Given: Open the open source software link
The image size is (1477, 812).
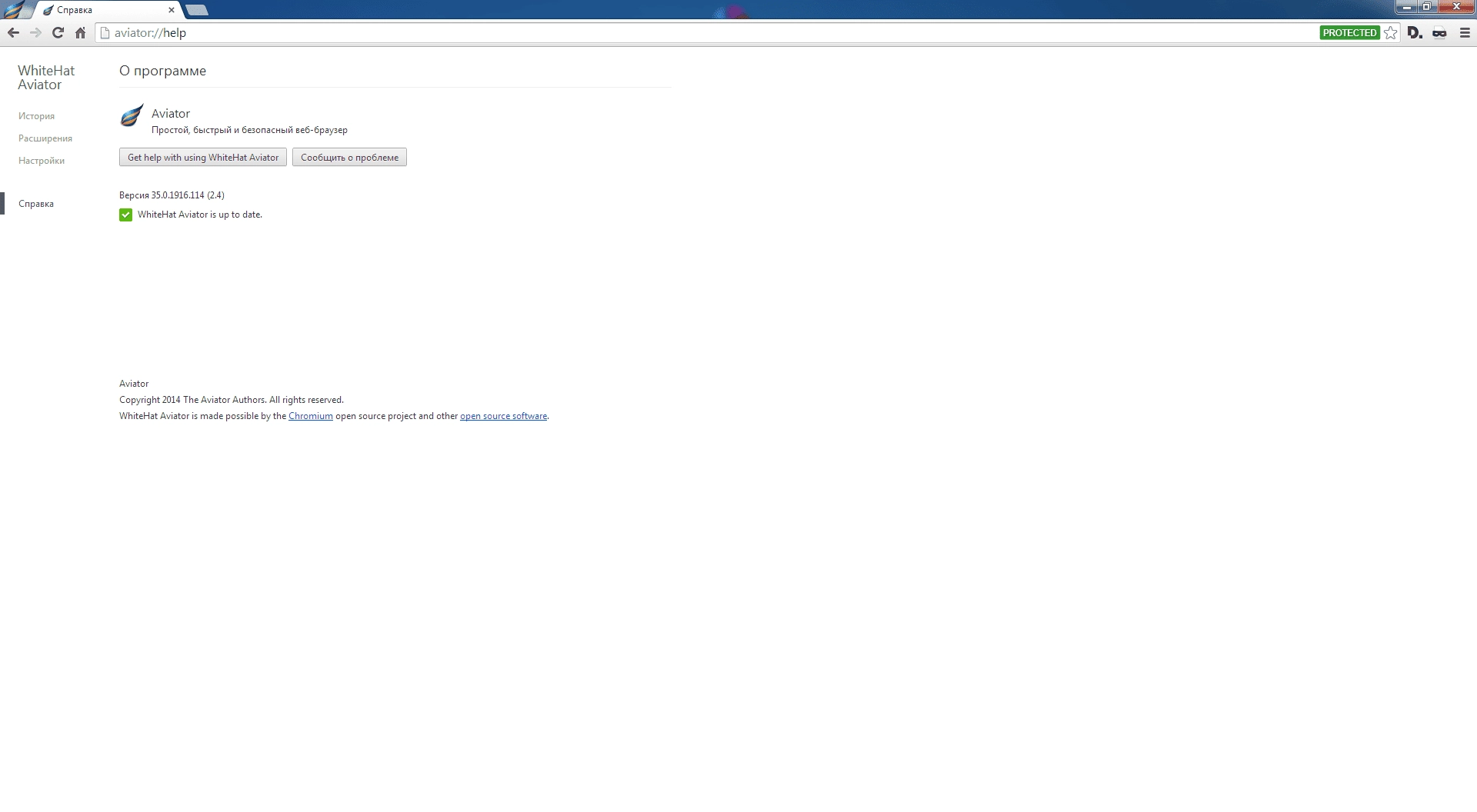Looking at the screenshot, I should [x=503, y=416].
